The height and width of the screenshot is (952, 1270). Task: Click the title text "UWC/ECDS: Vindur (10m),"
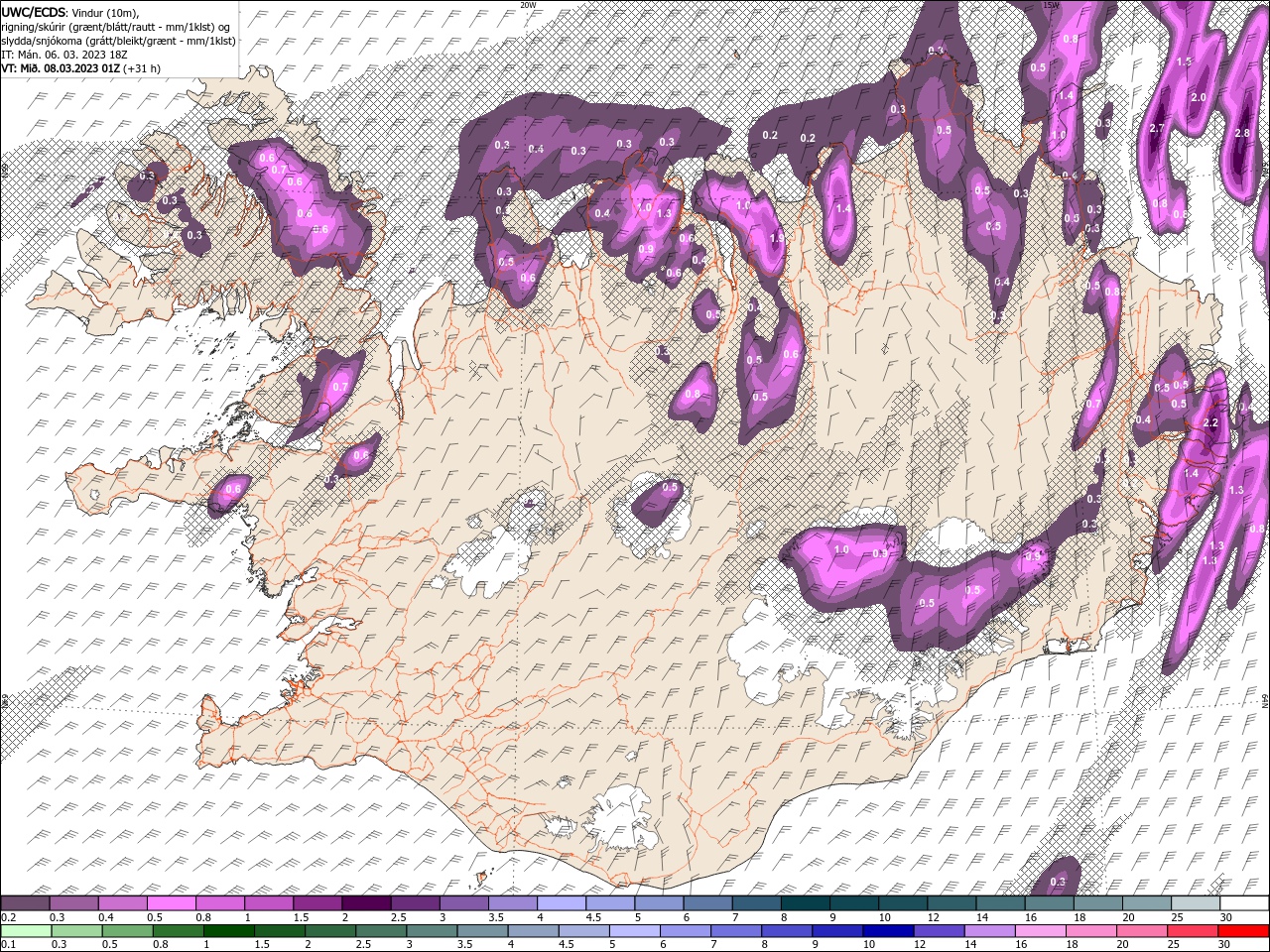pos(70,12)
